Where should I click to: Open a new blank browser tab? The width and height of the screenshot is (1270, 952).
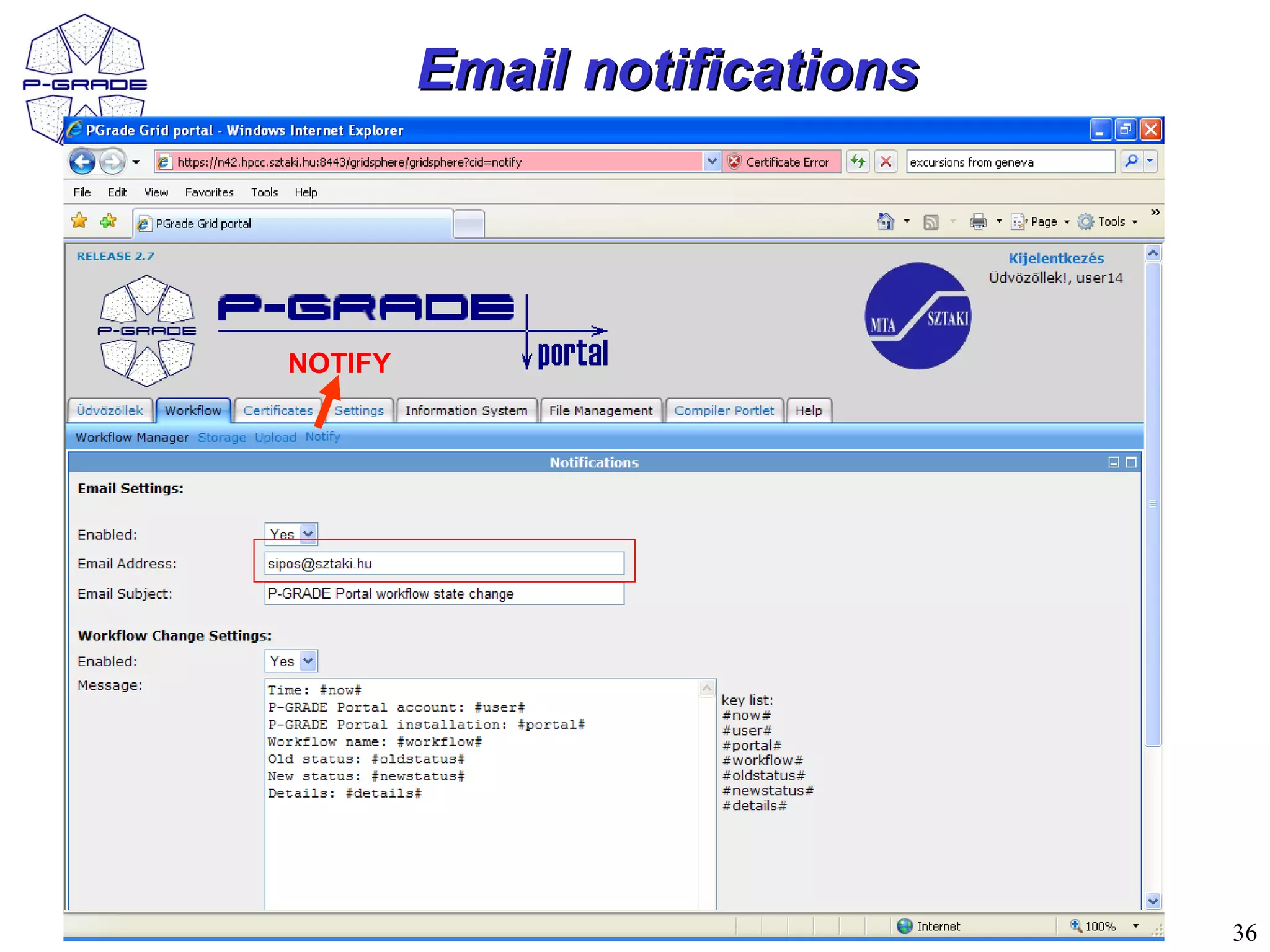click(x=469, y=224)
